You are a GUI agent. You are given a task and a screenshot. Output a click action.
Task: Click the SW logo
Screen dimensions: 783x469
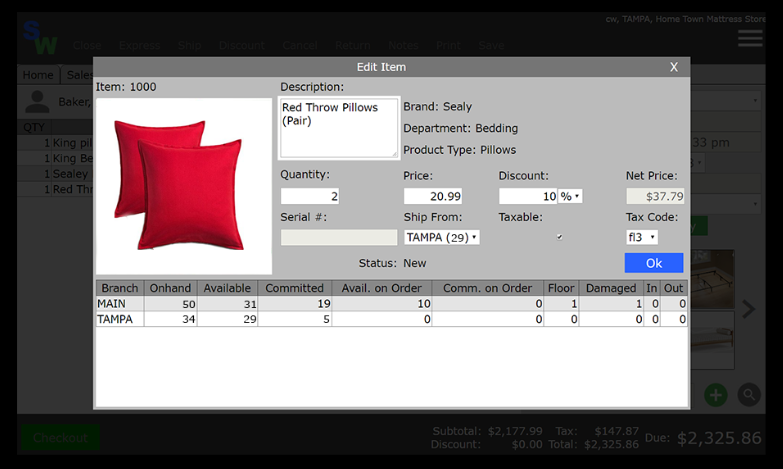click(x=40, y=38)
